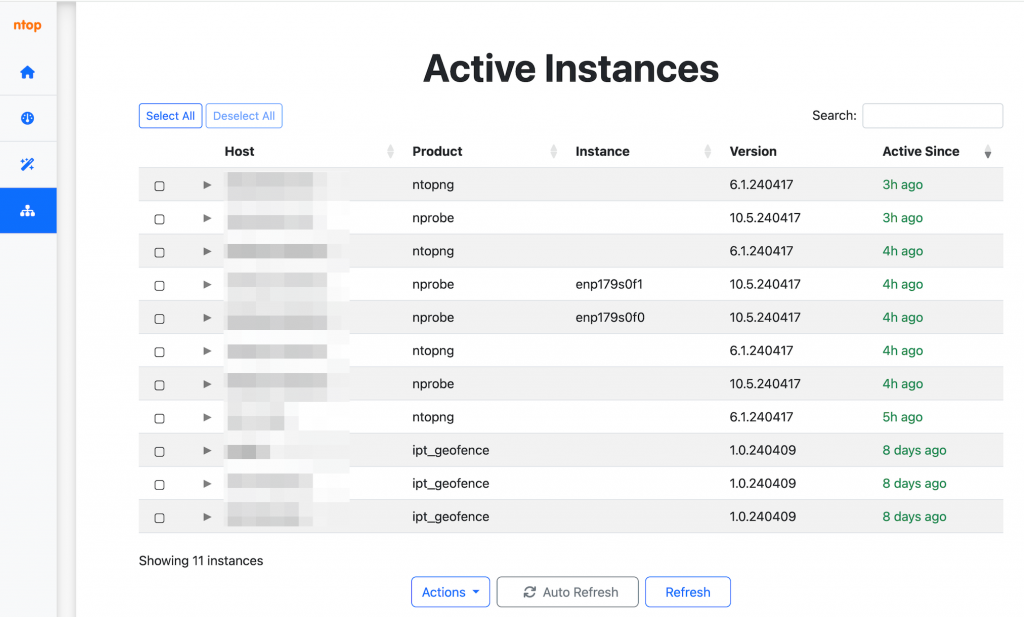Open the dashboard gauge icon in the sidebar
The height and width of the screenshot is (617, 1024).
[27, 118]
